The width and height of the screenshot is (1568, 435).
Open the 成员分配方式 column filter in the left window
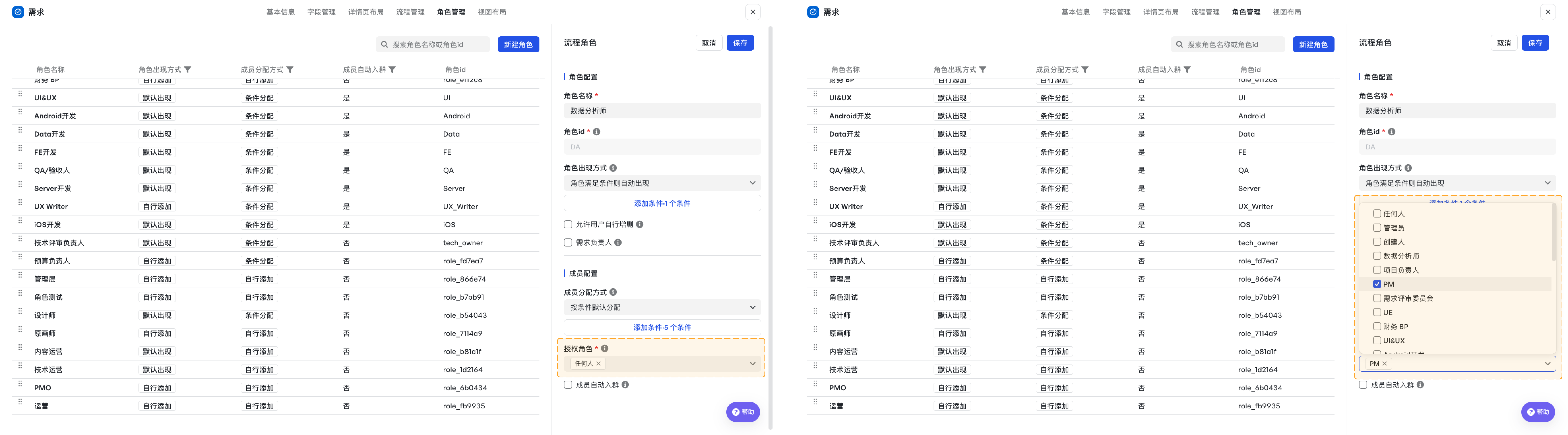coord(290,69)
